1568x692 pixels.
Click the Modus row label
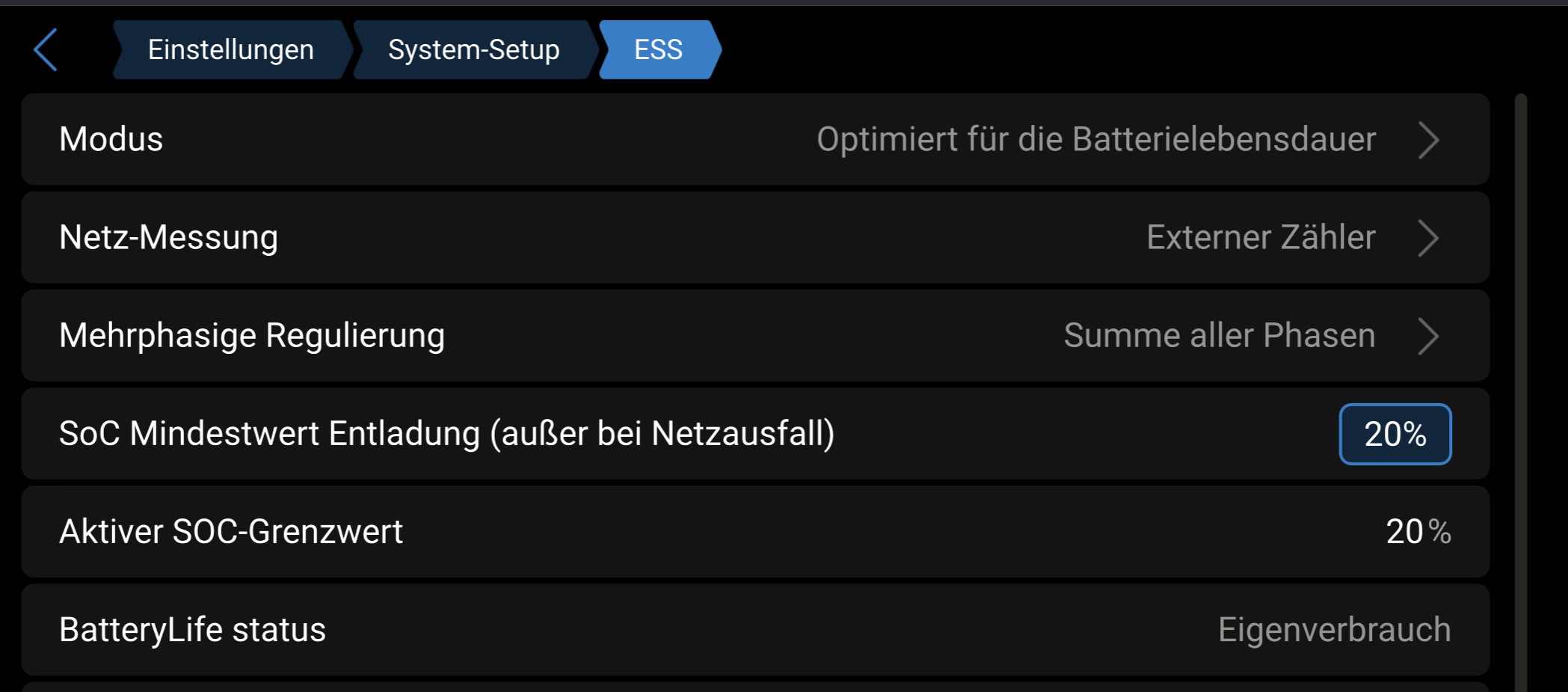coord(111,140)
